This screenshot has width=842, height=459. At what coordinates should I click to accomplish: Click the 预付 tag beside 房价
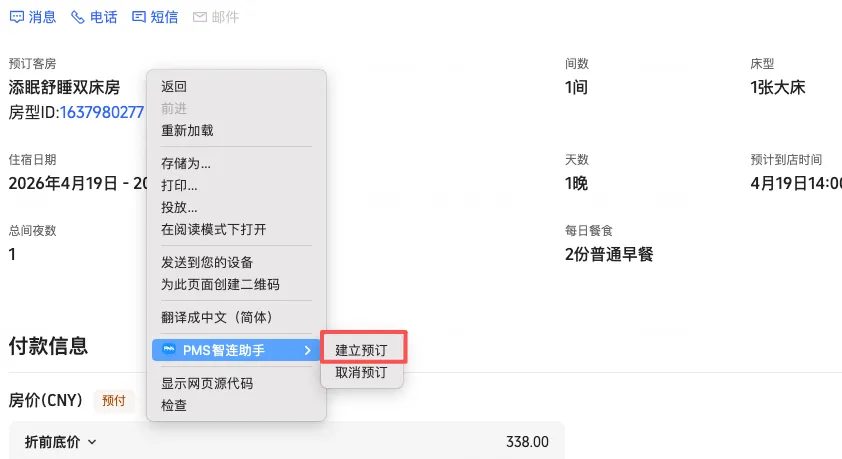[x=113, y=400]
